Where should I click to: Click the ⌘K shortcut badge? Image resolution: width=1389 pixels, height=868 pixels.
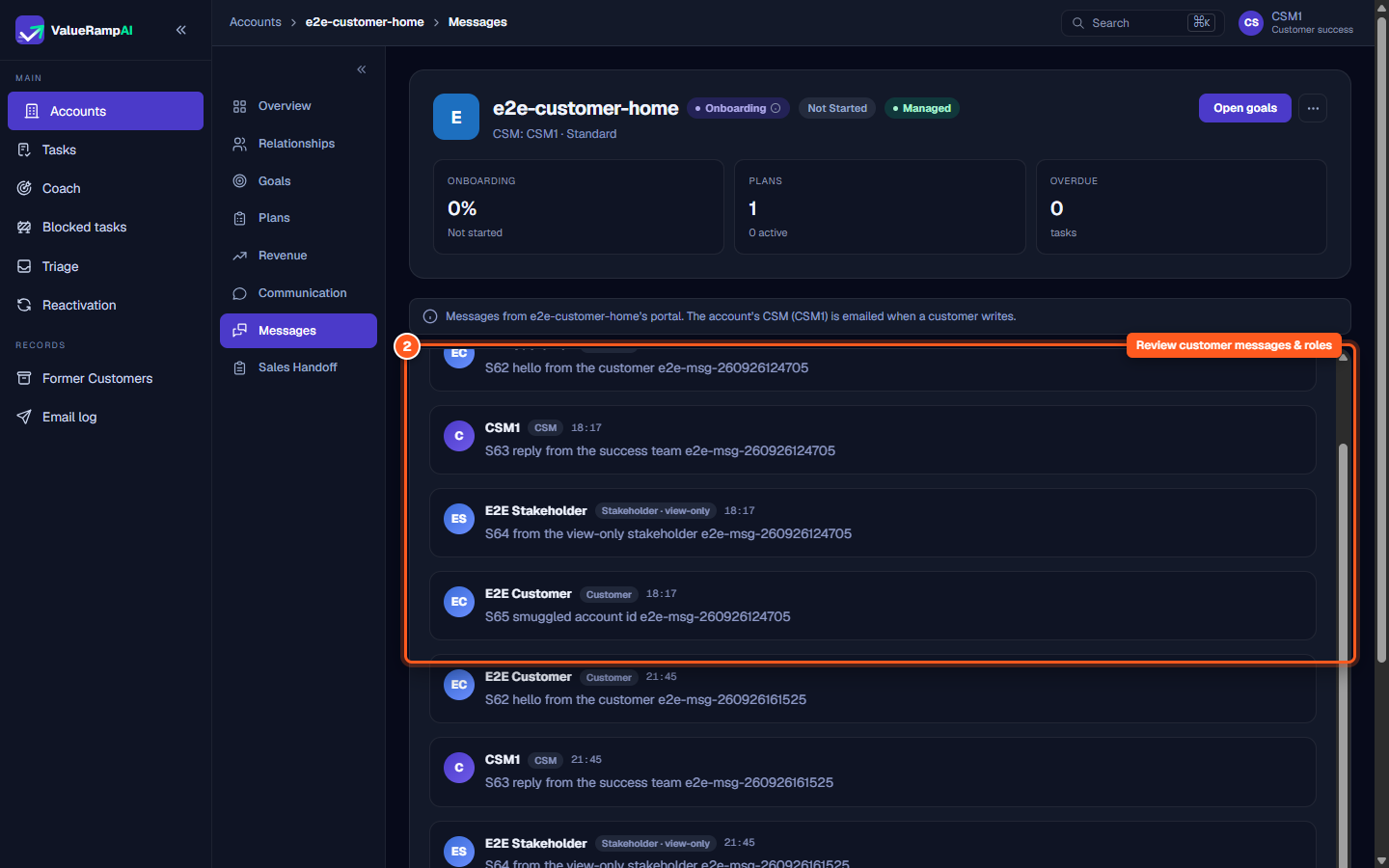tap(1201, 22)
